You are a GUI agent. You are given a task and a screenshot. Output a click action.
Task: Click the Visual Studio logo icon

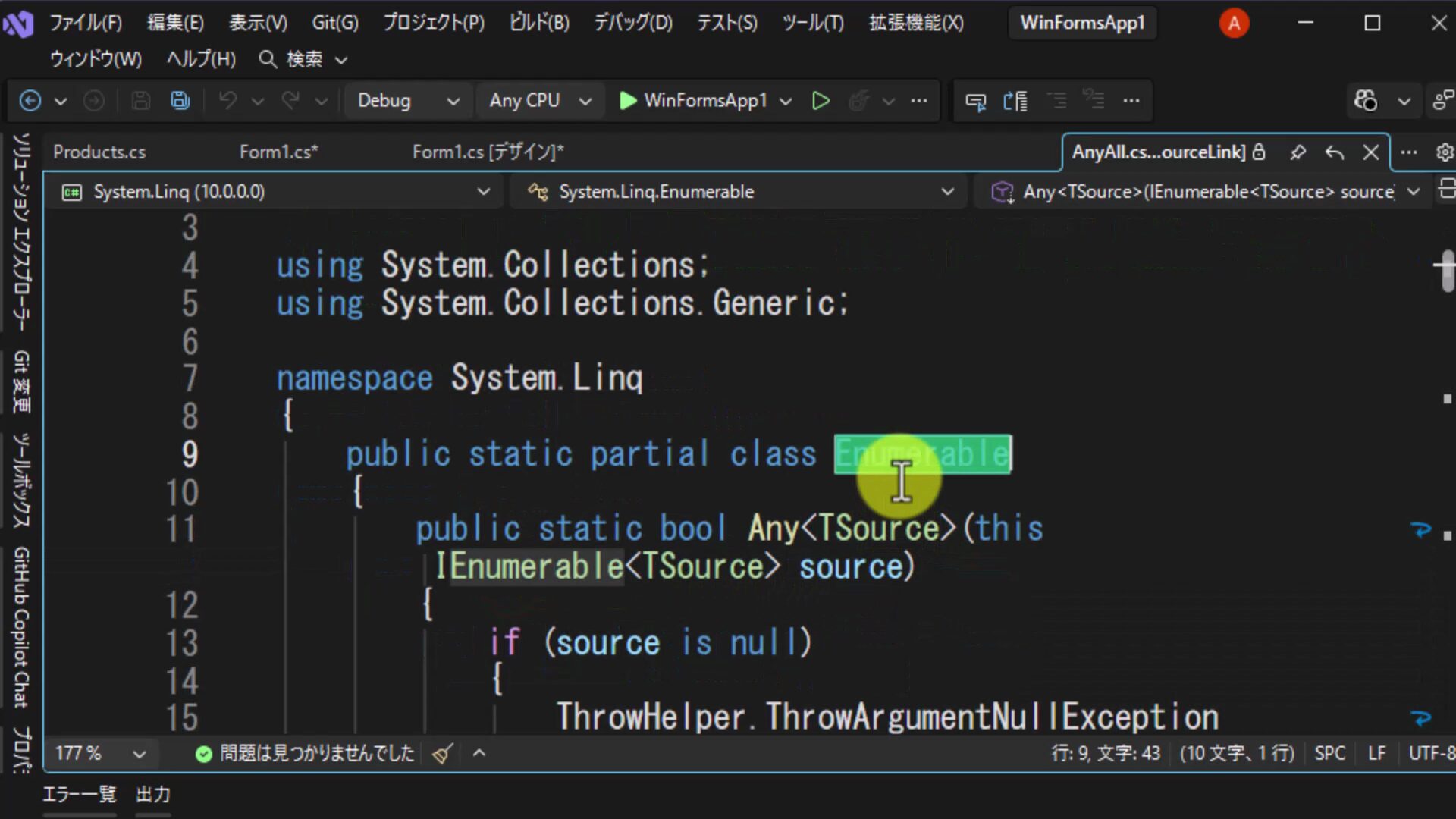tap(18, 23)
